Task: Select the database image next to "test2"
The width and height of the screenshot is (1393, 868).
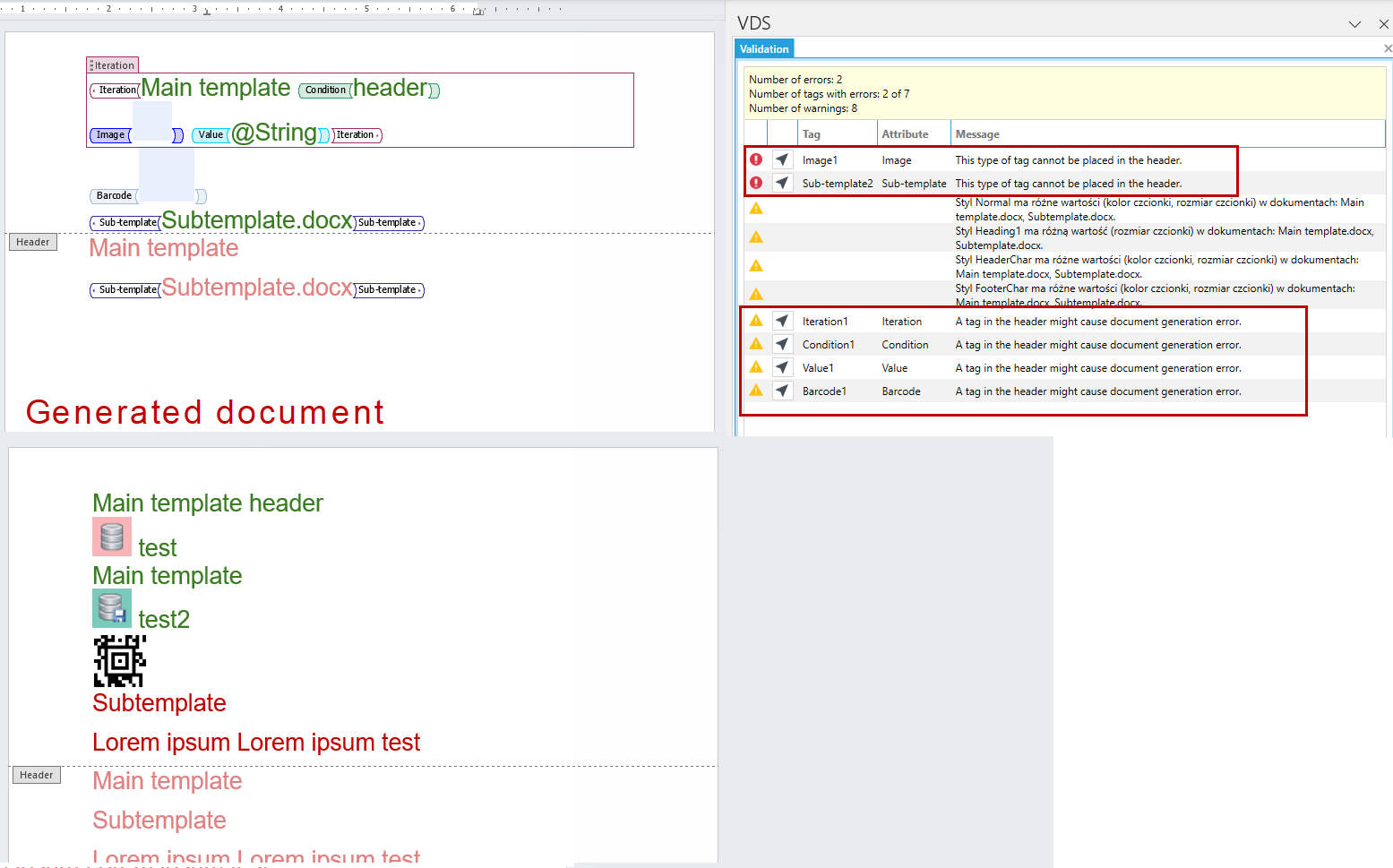Action: click(112, 608)
